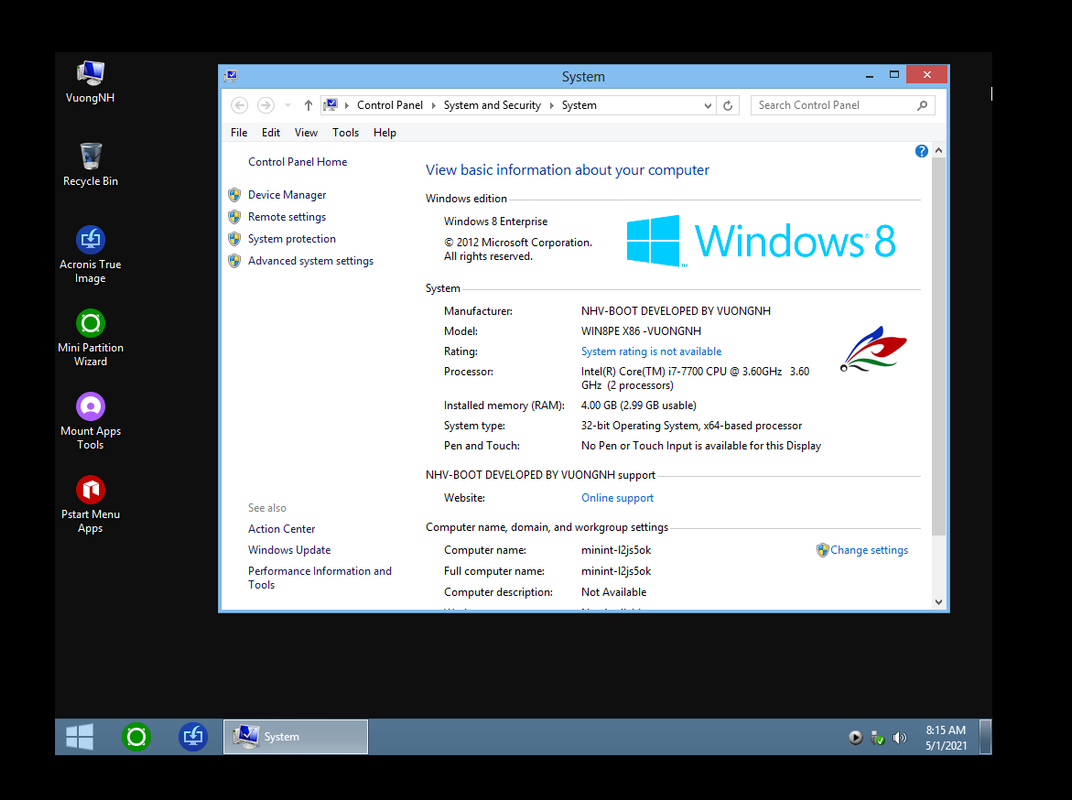
Task: Open the Help menu
Action: click(384, 133)
